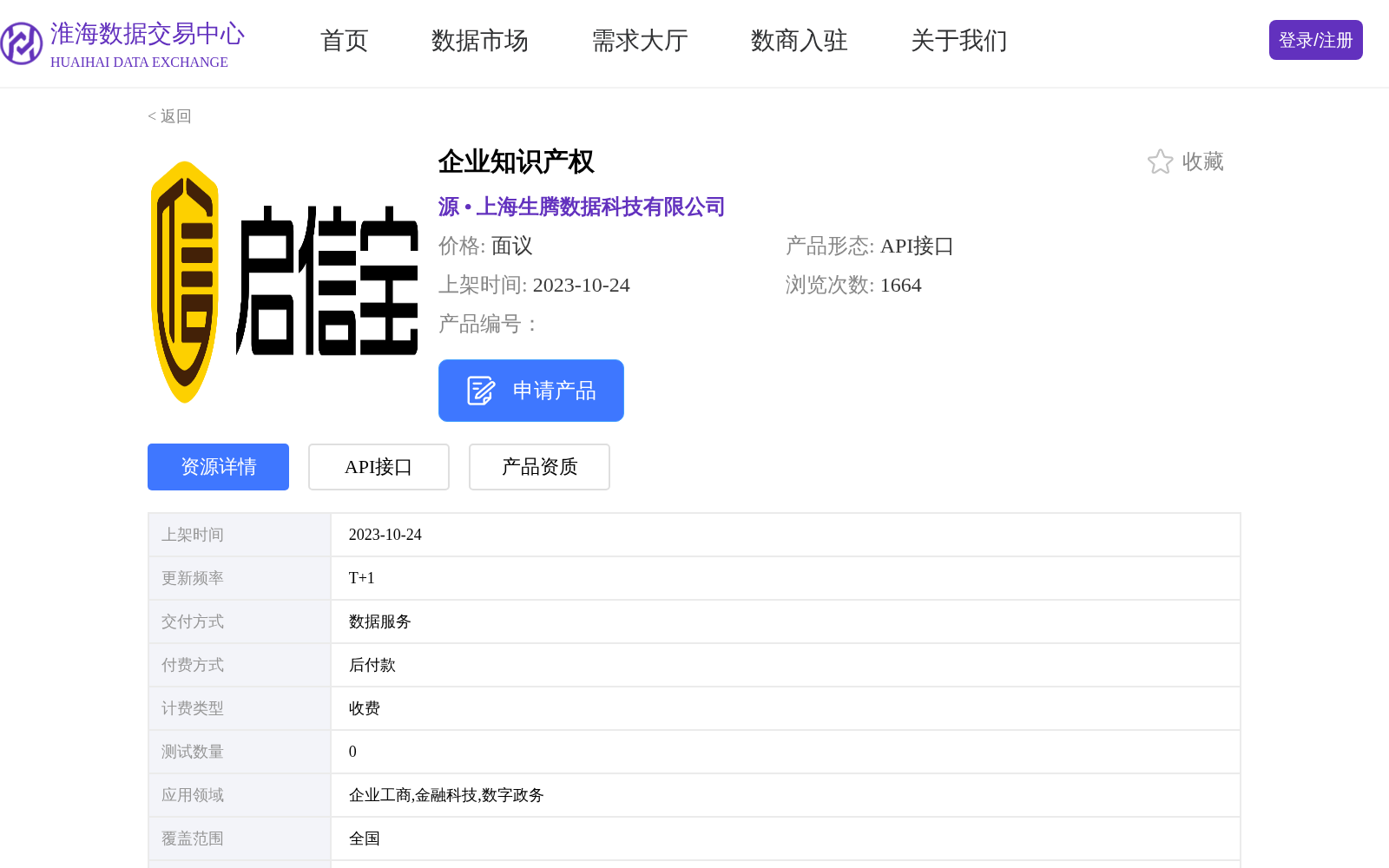Click 计费类型 value 收费
1389x868 pixels.
(x=365, y=708)
